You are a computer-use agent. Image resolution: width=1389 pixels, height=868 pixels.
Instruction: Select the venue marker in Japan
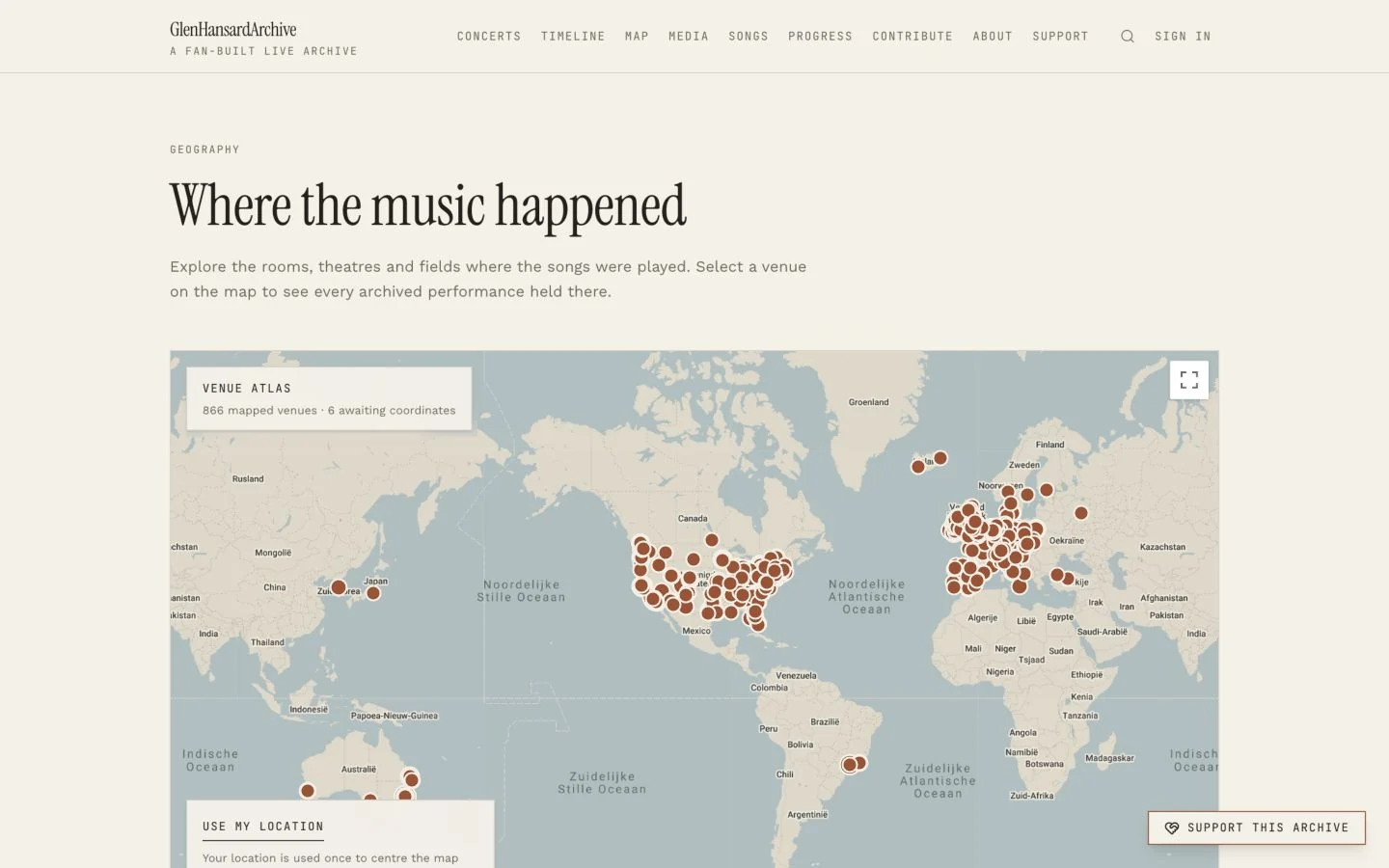373,593
